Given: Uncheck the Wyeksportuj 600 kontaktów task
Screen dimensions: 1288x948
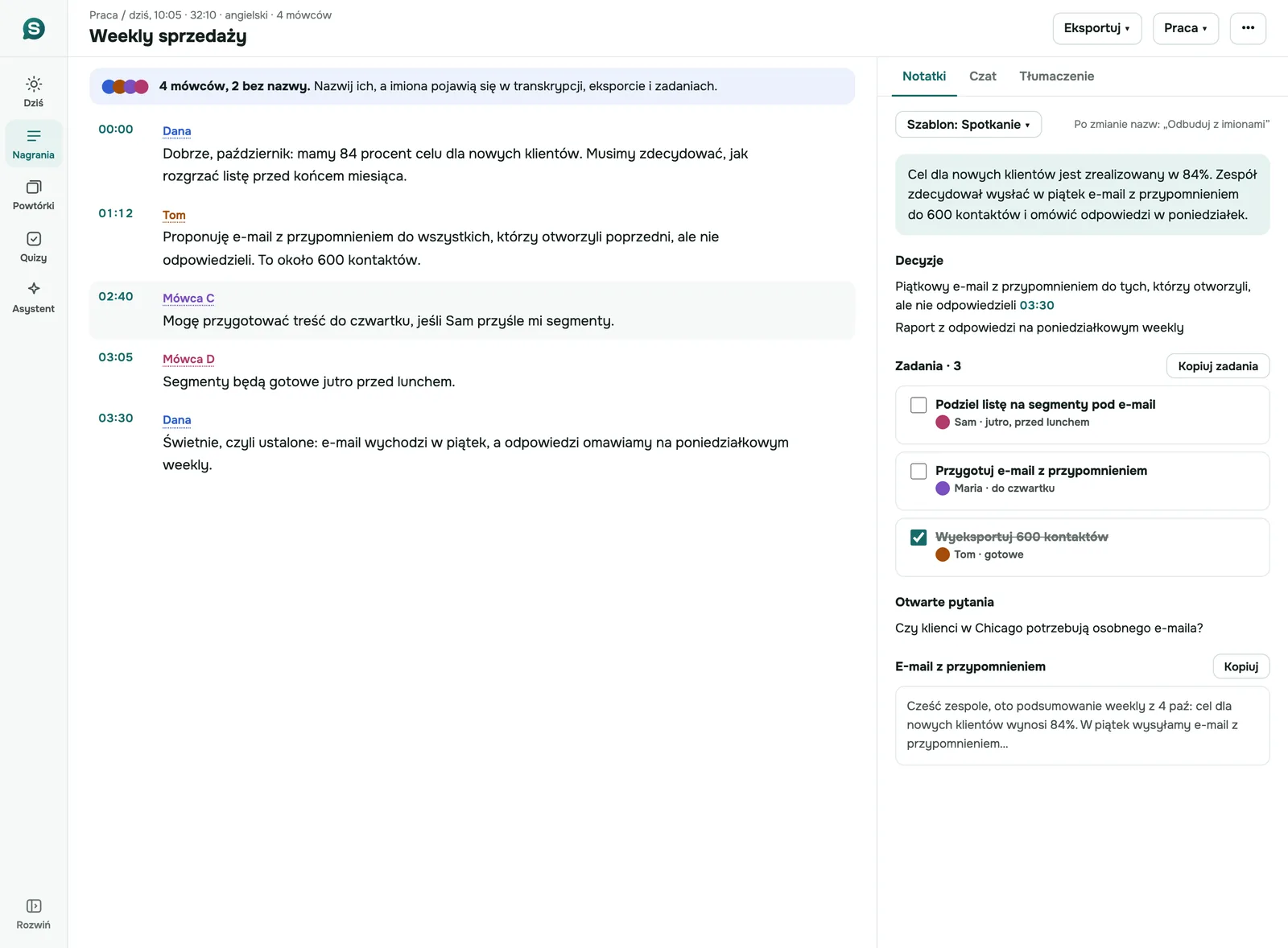Looking at the screenshot, I should [919, 537].
